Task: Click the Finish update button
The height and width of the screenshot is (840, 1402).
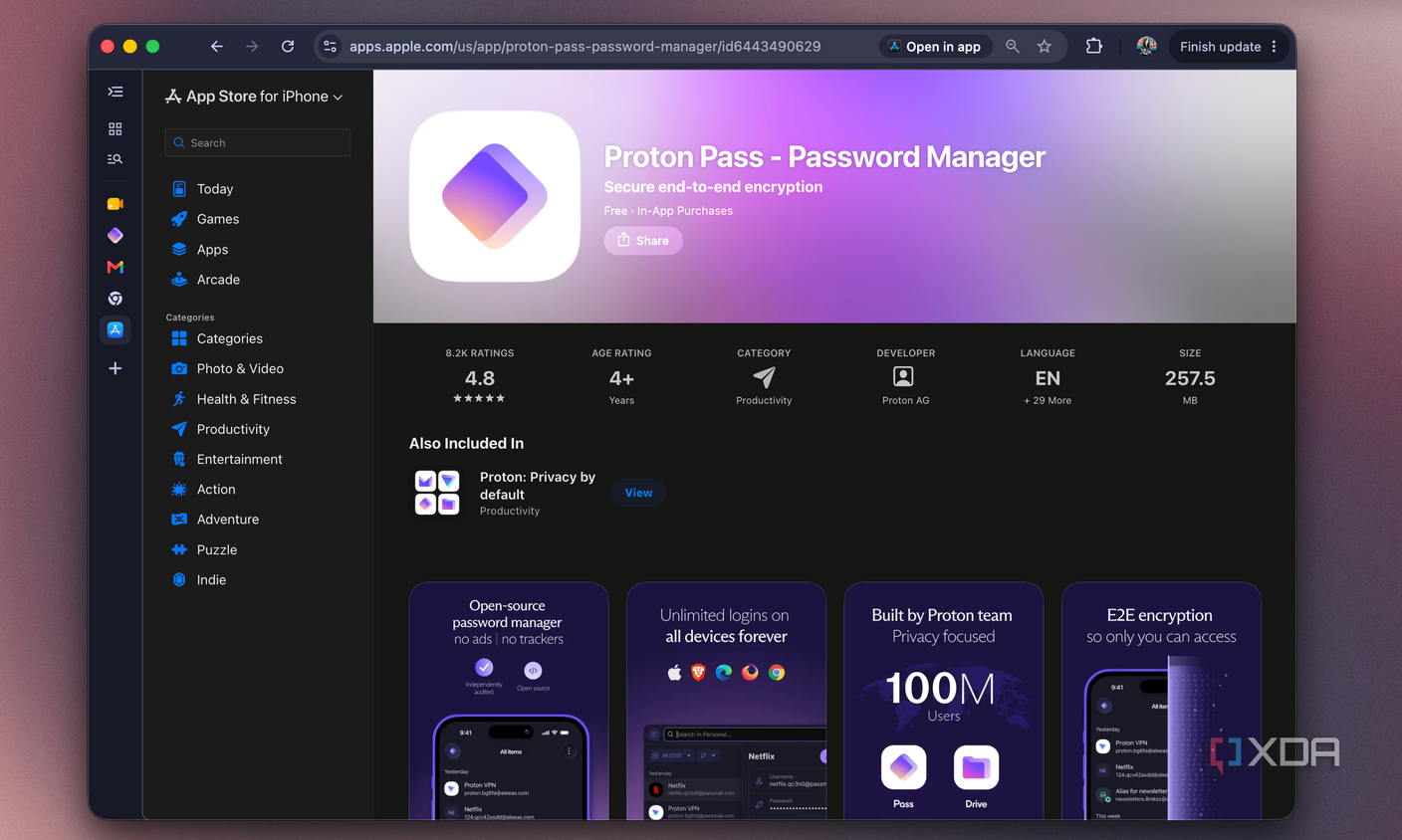Action: (1229, 47)
